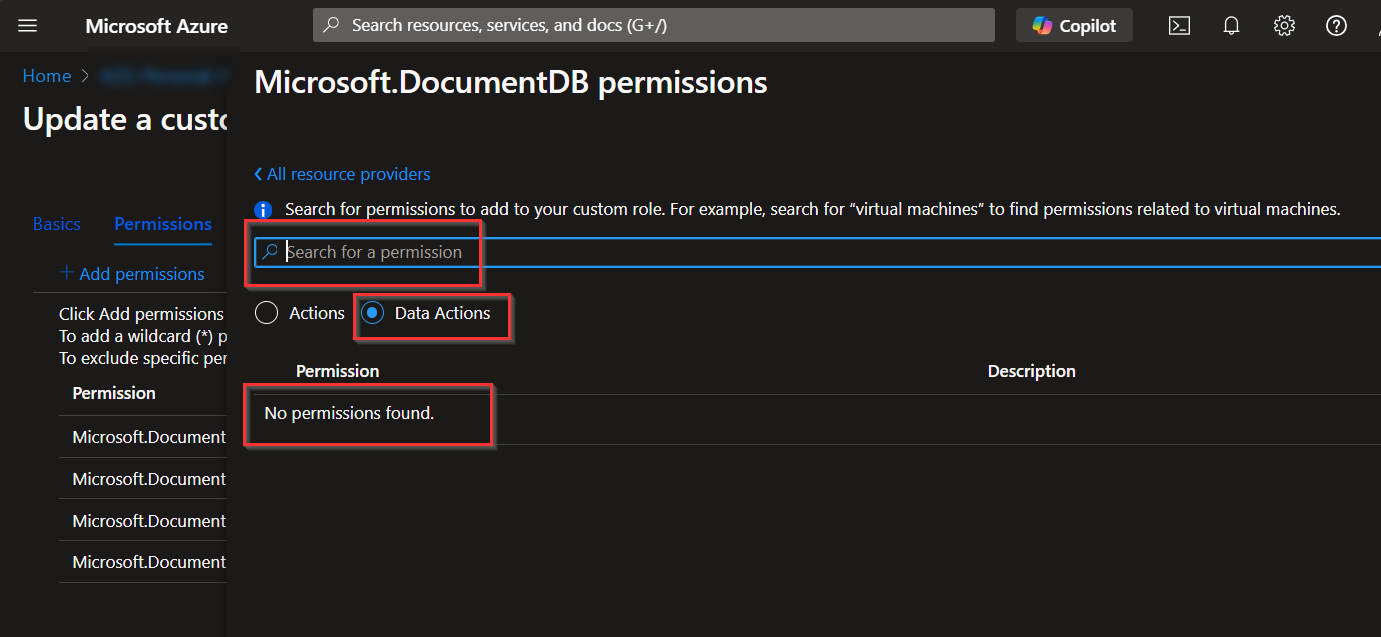Select the Data Actions radio button
Screen dimensions: 1381x637
point(372,313)
